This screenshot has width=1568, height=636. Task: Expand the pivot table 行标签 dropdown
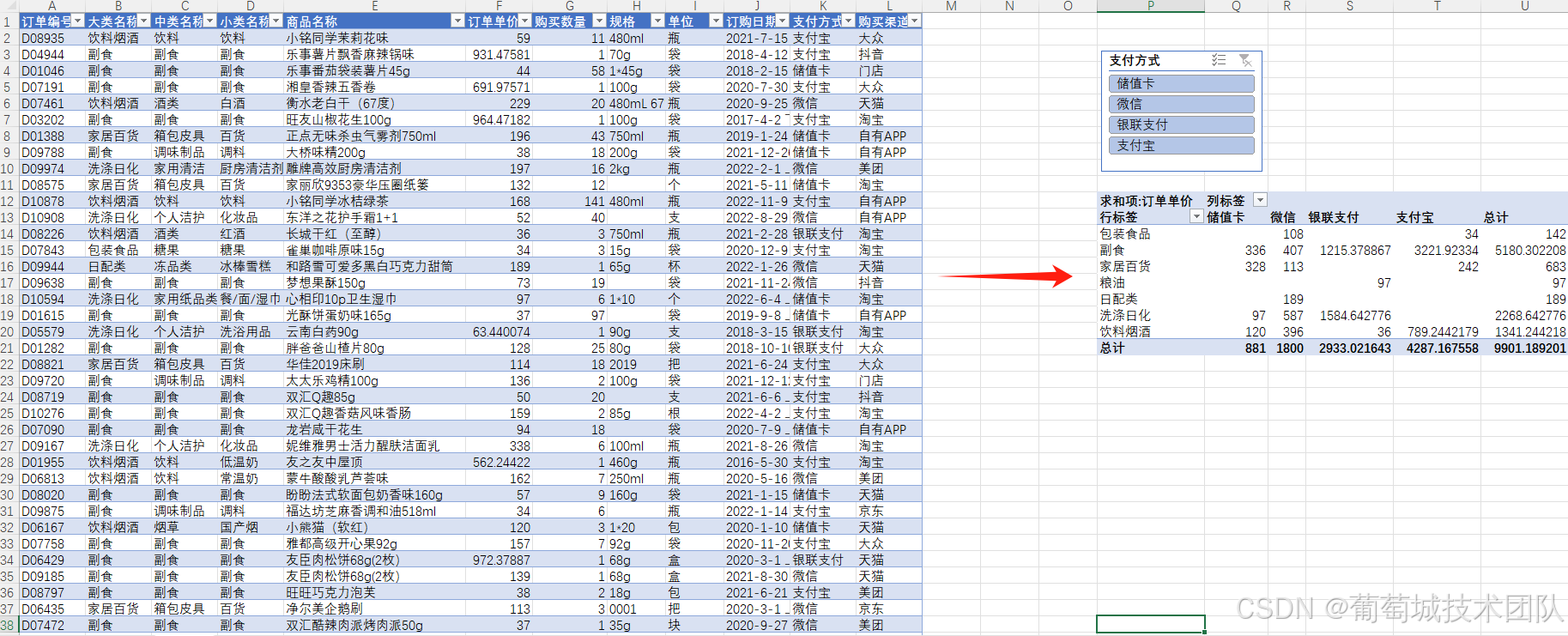pyautogui.click(x=1196, y=217)
